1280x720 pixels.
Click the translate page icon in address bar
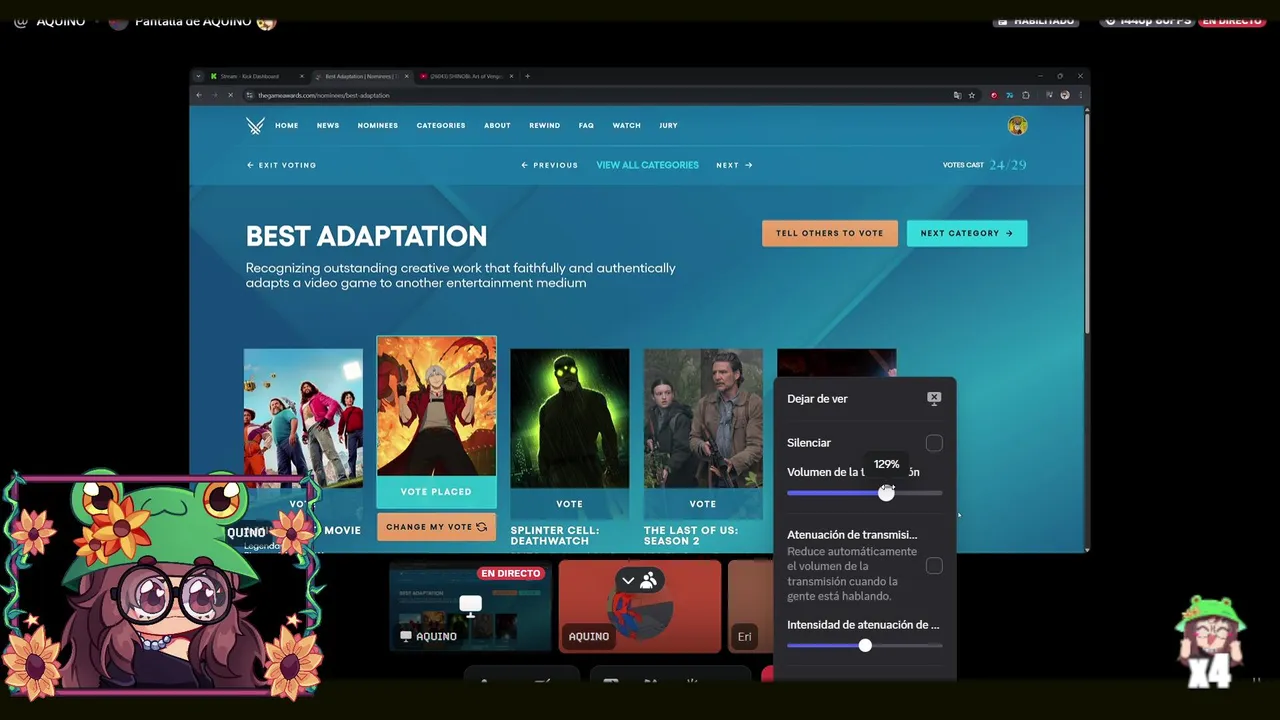(957, 95)
